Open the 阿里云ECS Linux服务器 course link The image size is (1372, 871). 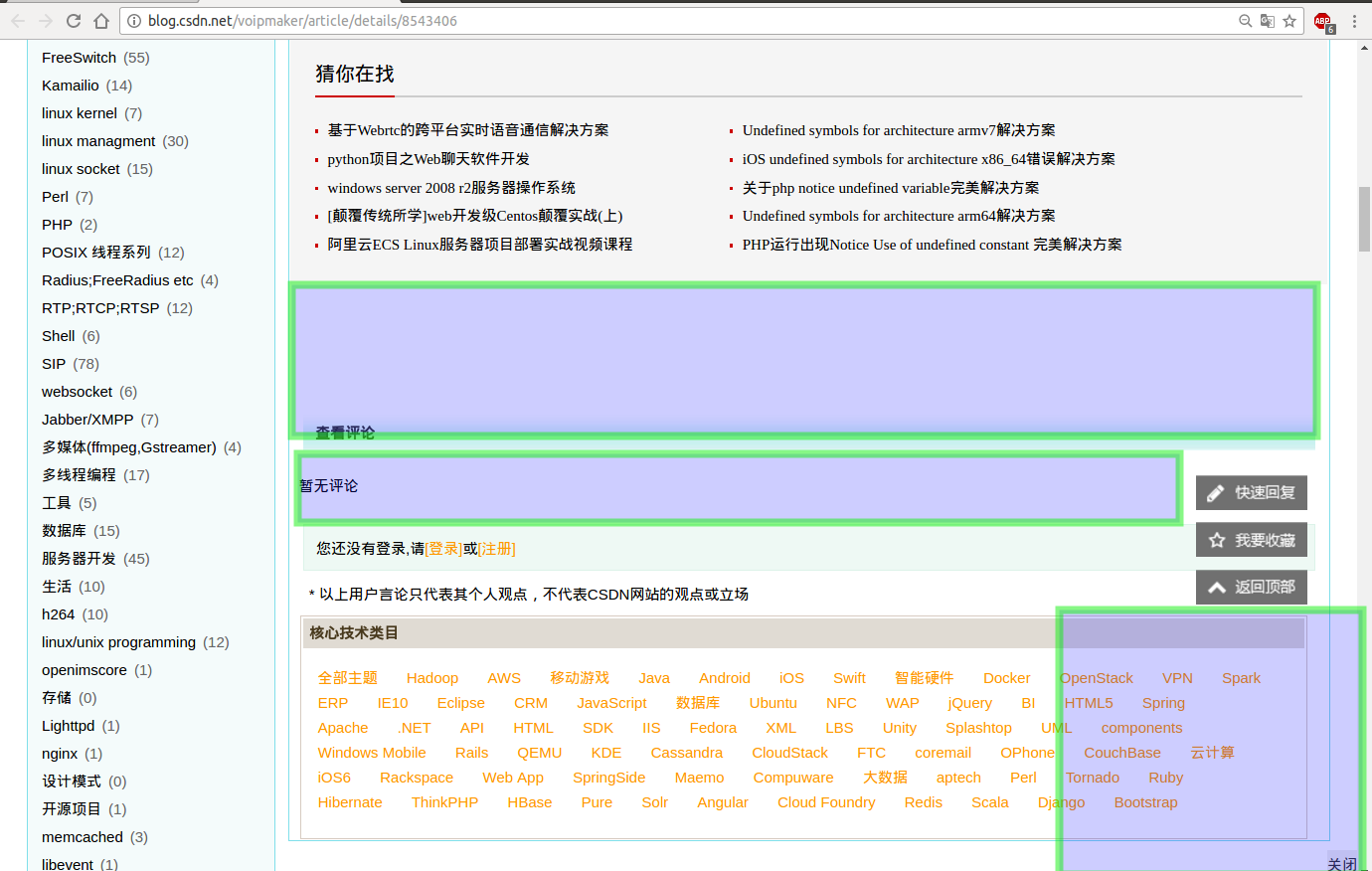pyautogui.click(x=480, y=245)
